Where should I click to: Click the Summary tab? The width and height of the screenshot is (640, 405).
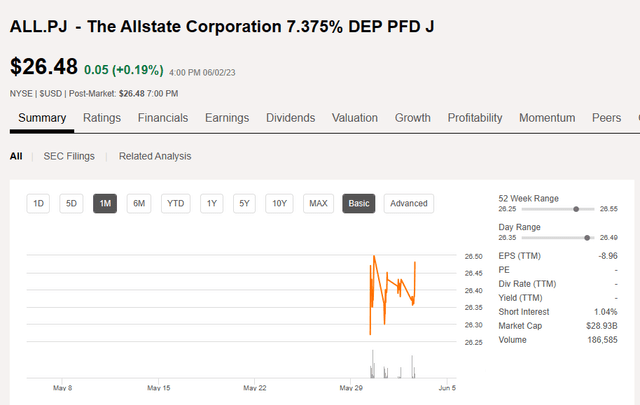42,118
